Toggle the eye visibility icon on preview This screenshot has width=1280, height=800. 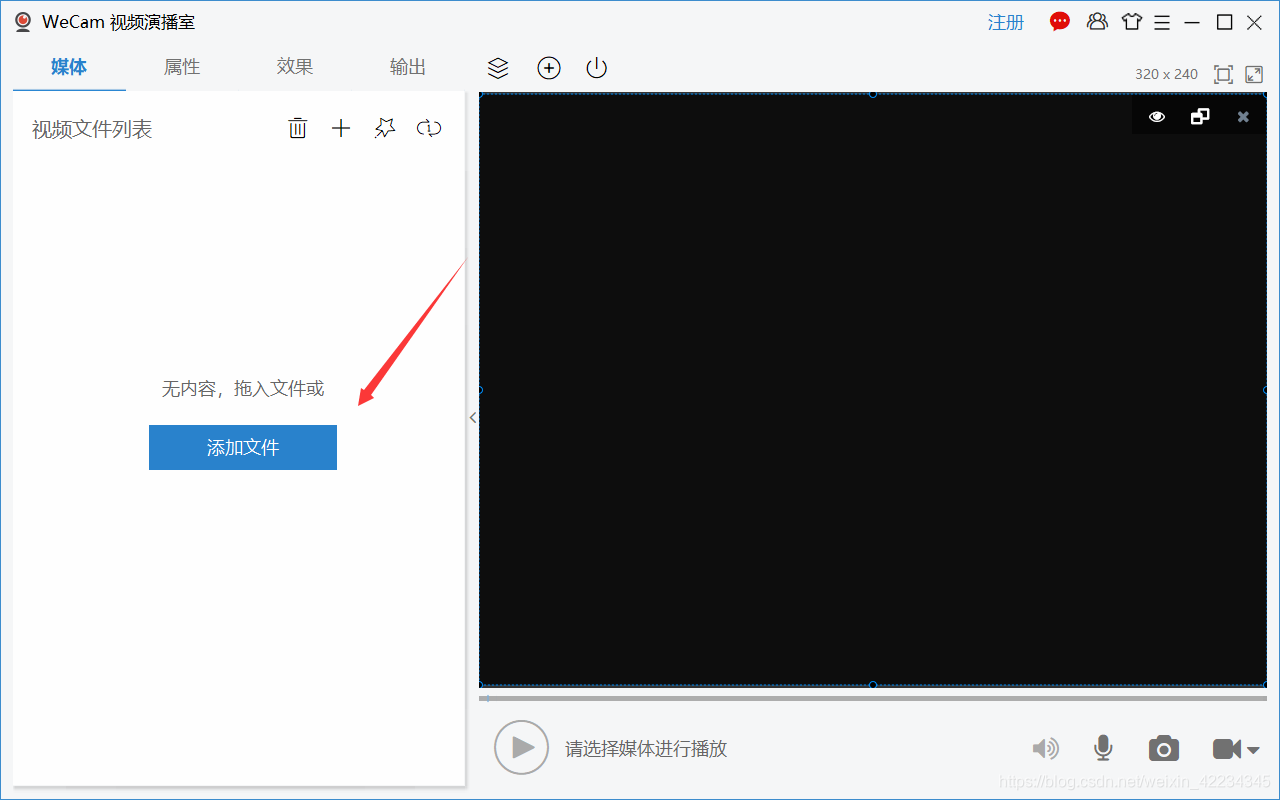pos(1157,117)
